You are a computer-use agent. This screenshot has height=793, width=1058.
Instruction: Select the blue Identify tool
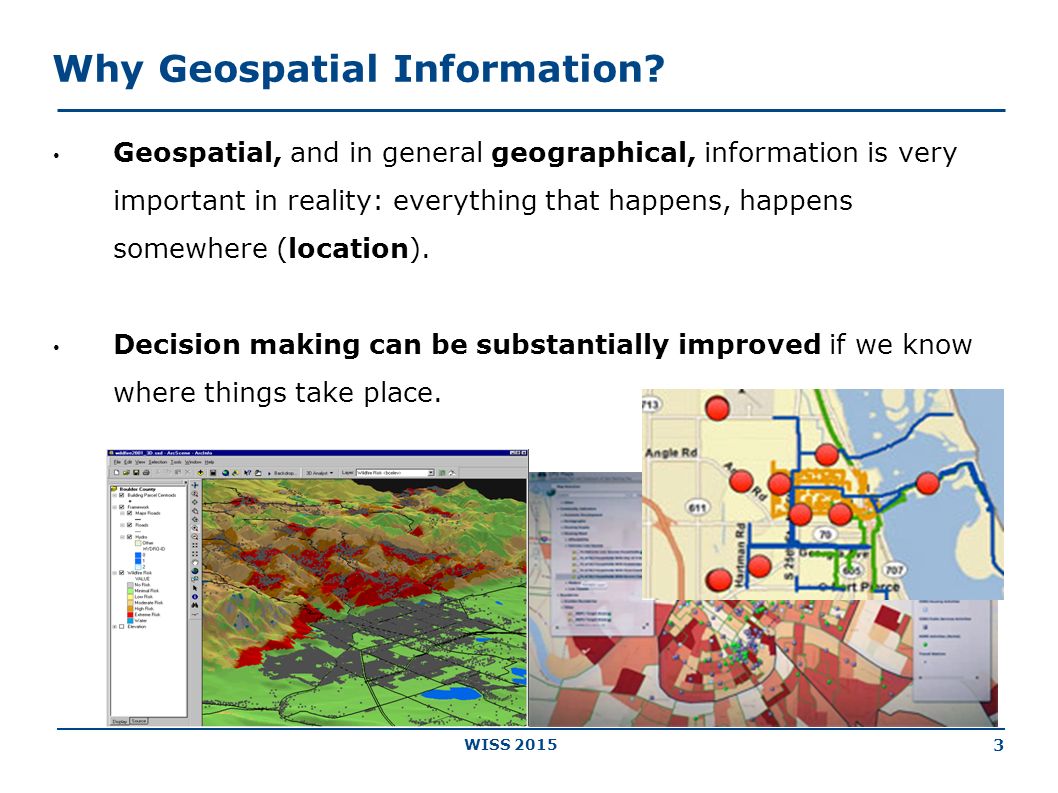click(x=195, y=597)
